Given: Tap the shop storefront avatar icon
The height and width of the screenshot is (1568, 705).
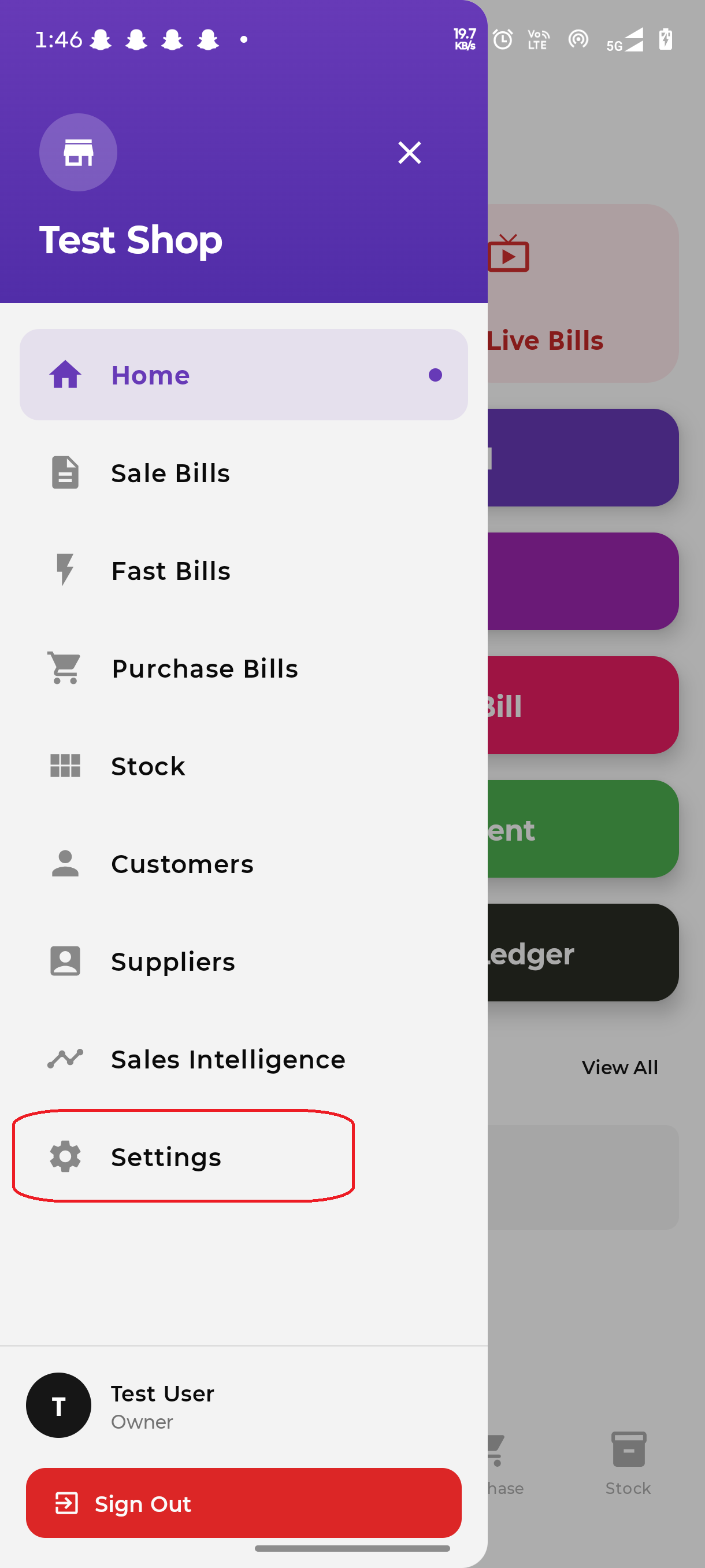Looking at the screenshot, I should (78, 152).
